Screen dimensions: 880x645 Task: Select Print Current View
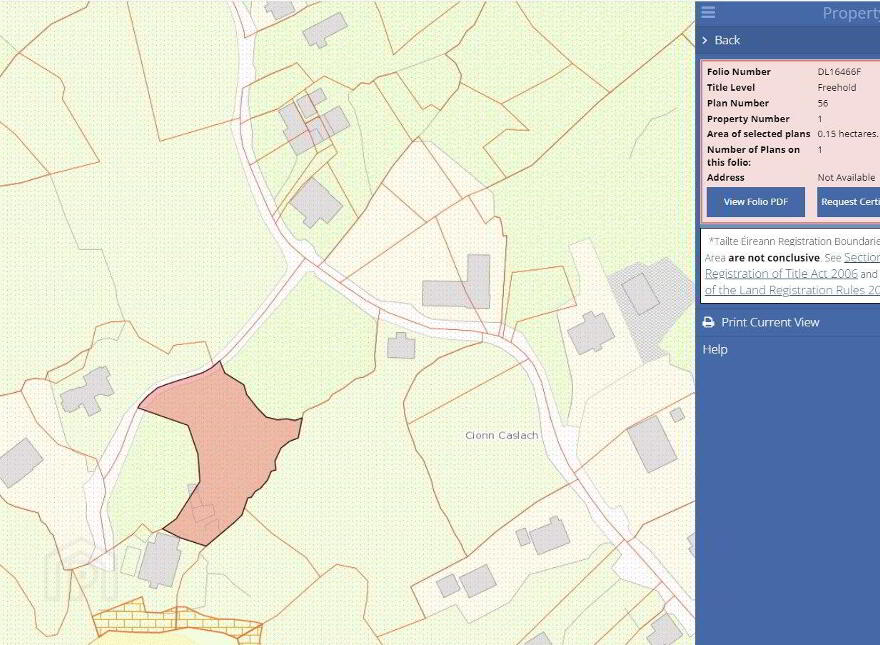pos(770,322)
